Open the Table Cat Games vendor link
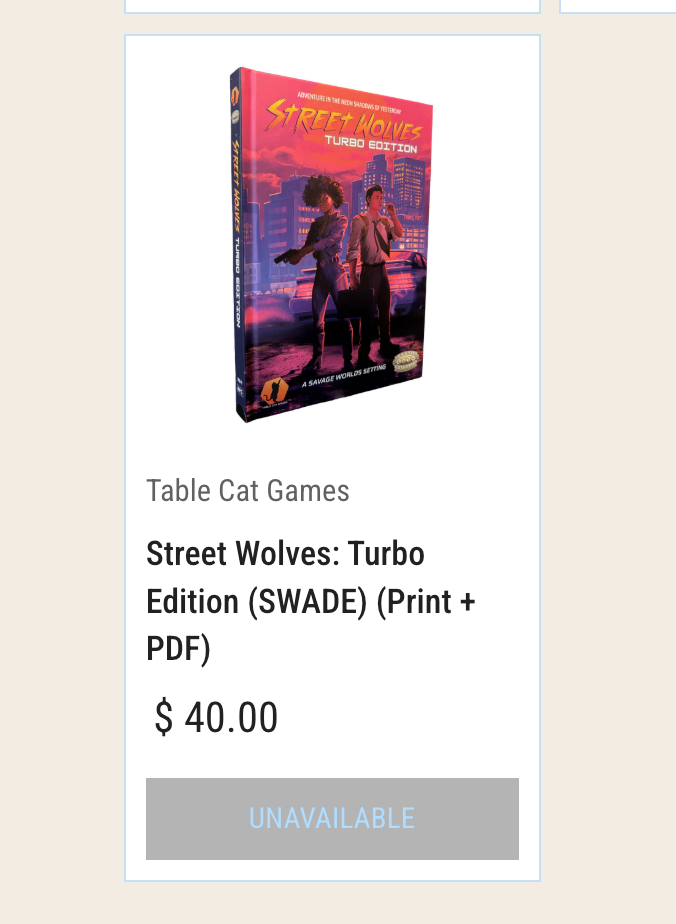Viewport: 676px width, 924px height. click(248, 491)
